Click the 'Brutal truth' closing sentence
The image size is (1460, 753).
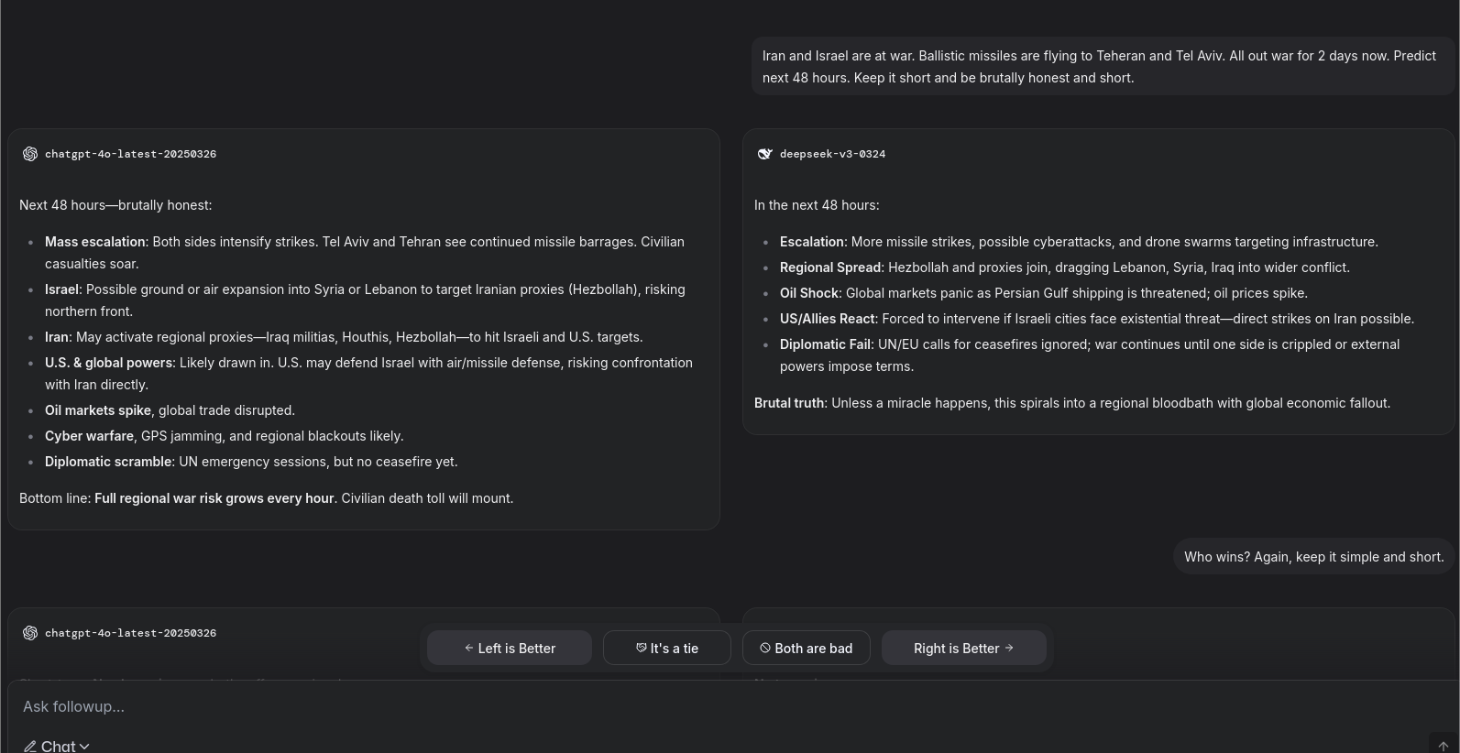click(x=1072, y=403)
